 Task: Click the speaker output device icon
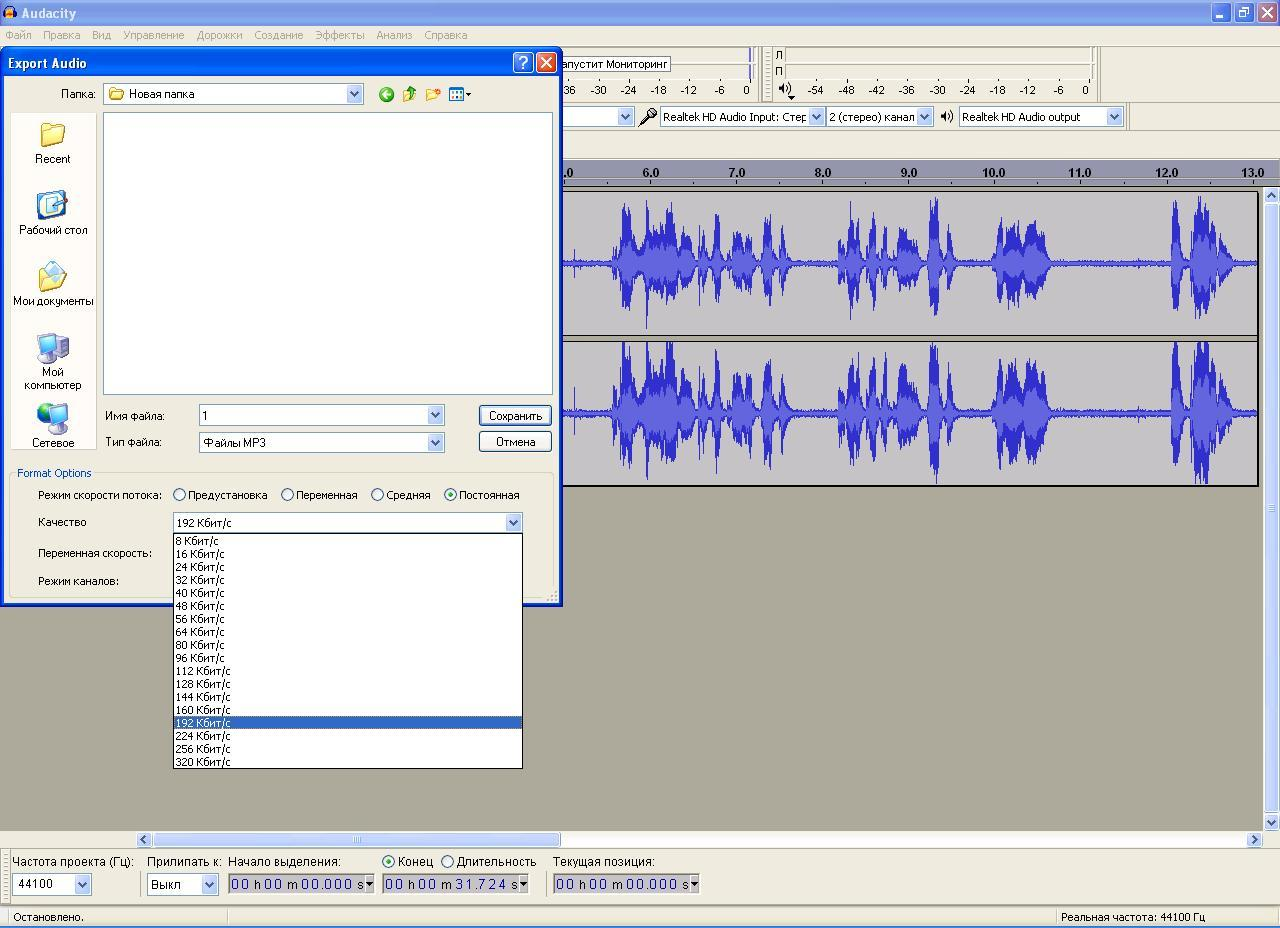[x=947, y=117]
